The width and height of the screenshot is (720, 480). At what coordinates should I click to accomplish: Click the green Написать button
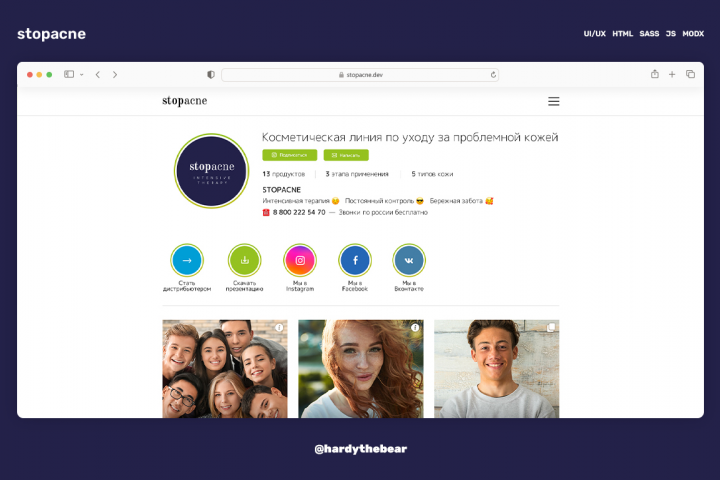tap(346, 155)
